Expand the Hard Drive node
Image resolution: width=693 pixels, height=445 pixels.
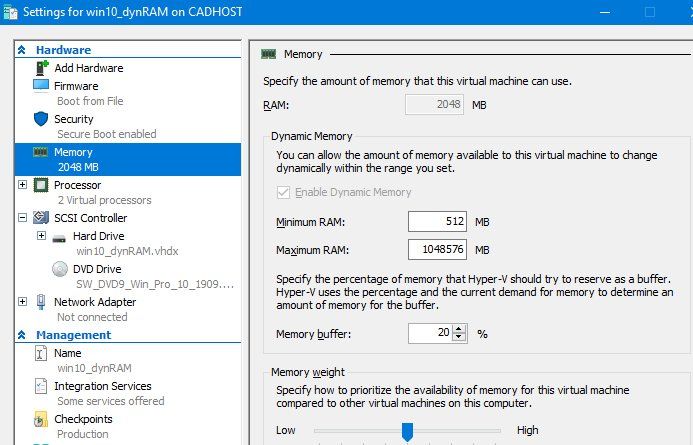pyautogui.click(x=41, y=236)
